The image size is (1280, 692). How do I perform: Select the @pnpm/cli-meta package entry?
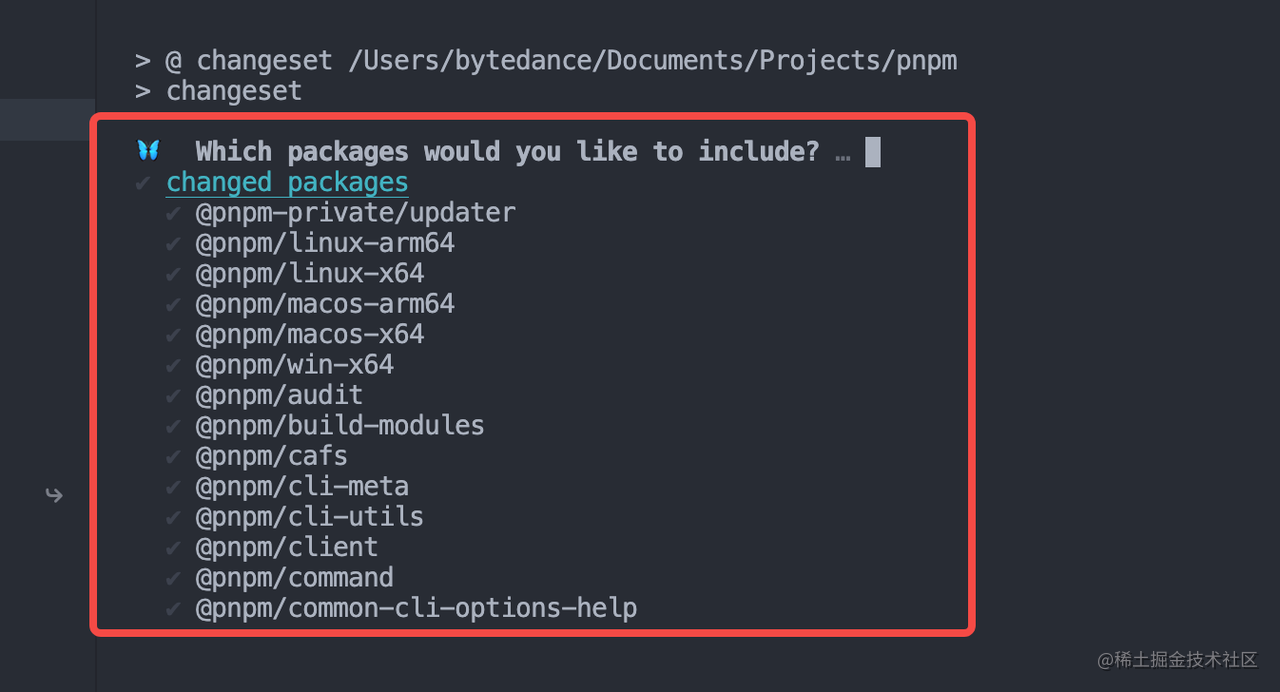pos(302,487)
